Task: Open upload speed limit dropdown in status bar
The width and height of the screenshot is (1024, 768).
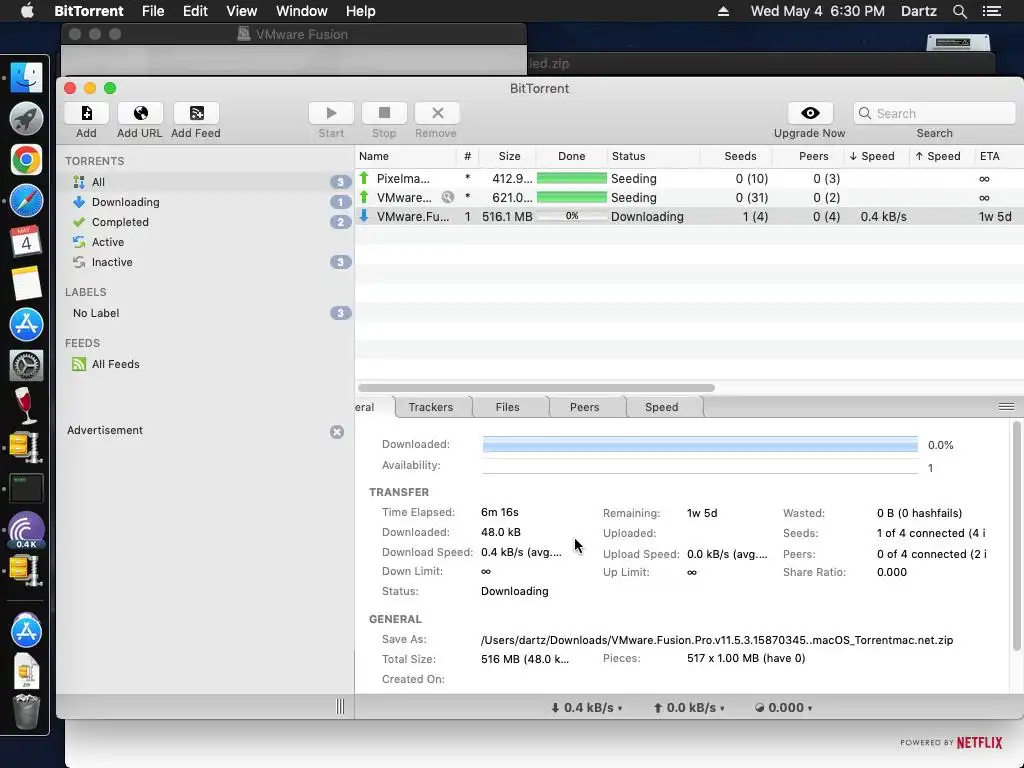Action: point(689,708)
